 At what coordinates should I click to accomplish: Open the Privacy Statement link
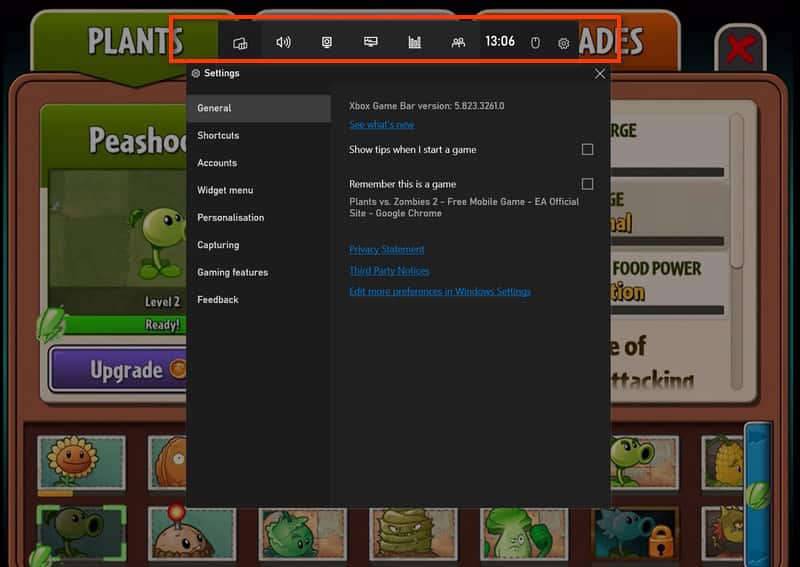[x=387, y=250]
